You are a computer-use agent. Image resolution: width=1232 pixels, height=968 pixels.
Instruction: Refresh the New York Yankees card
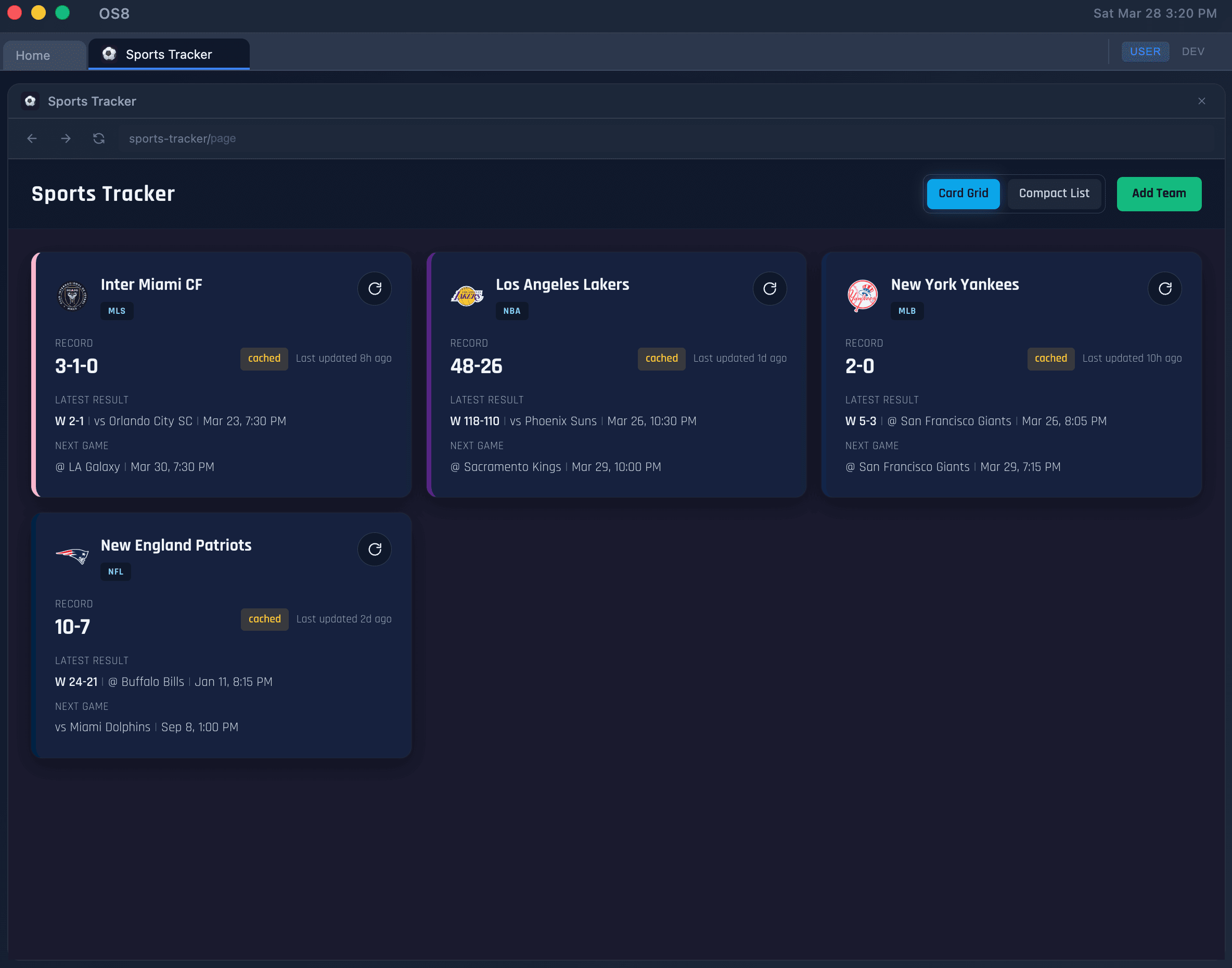[1164, 288]
